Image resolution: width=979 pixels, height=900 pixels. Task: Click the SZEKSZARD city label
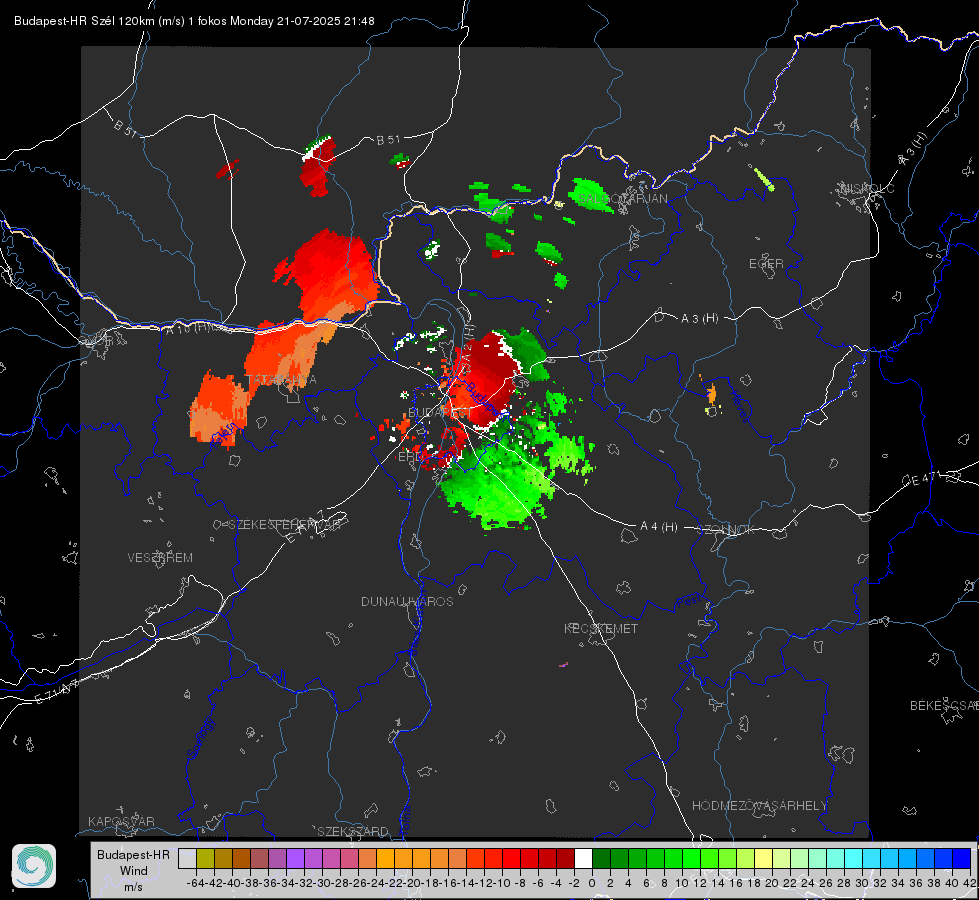pyautogui.click(x=353, y=831)
